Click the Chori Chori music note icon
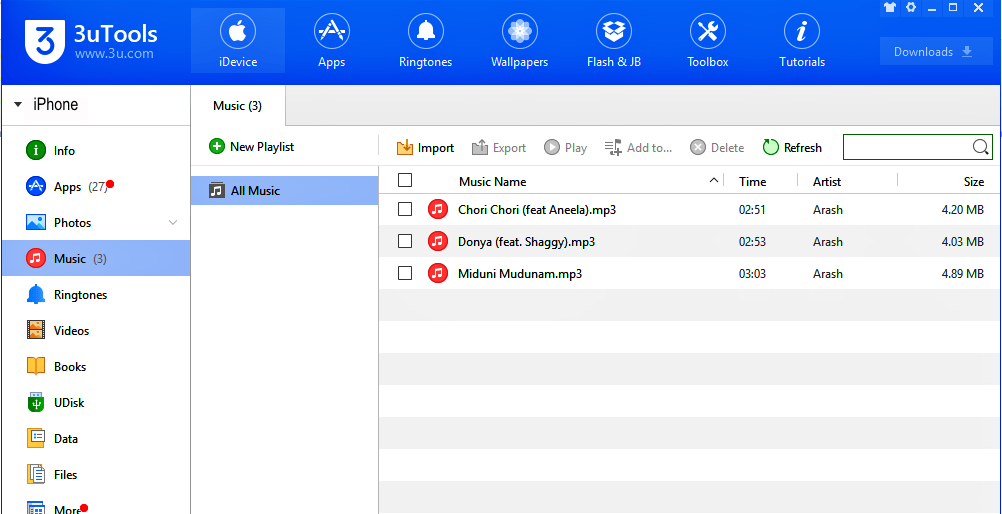Screen dimensions: 1002x514 click(438, 209)
